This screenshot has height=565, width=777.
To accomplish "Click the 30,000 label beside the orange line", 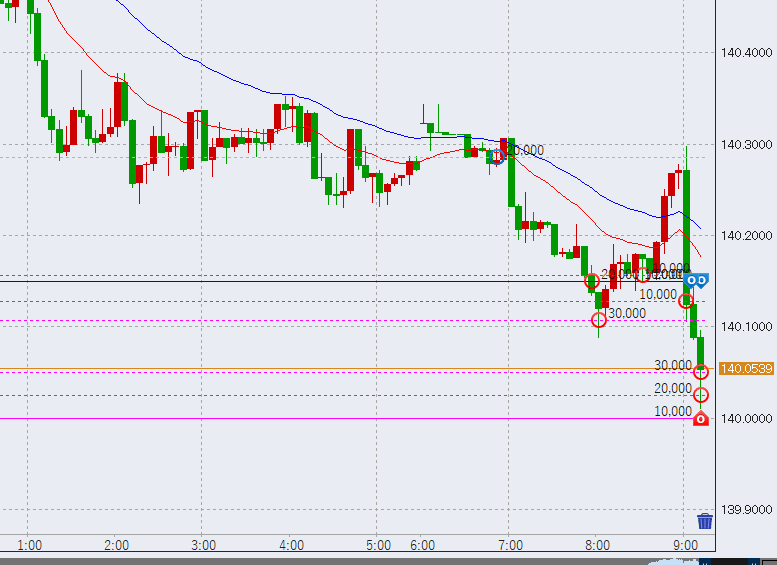I will (x=672, y=365).
